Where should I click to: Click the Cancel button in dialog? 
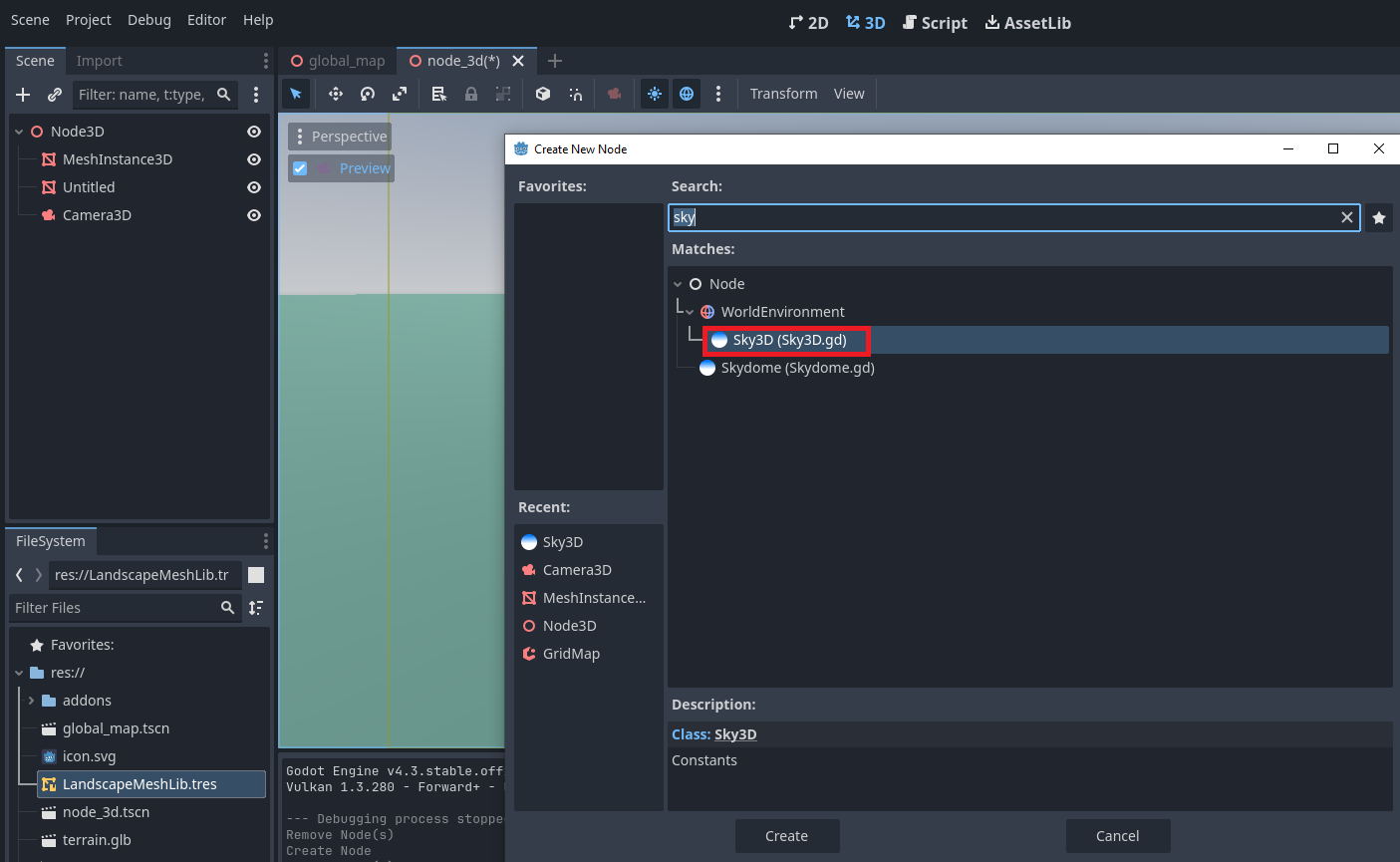pos(1118,836)
